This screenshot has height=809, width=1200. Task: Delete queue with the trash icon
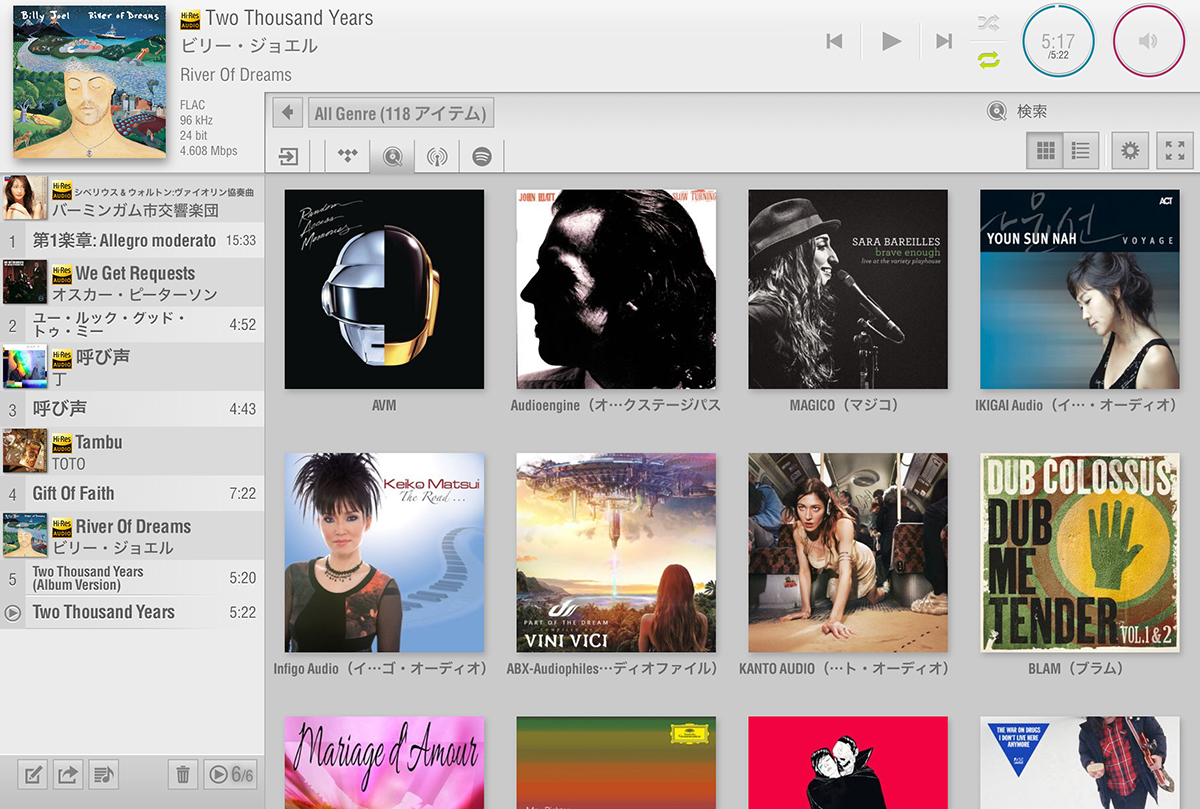182,773
